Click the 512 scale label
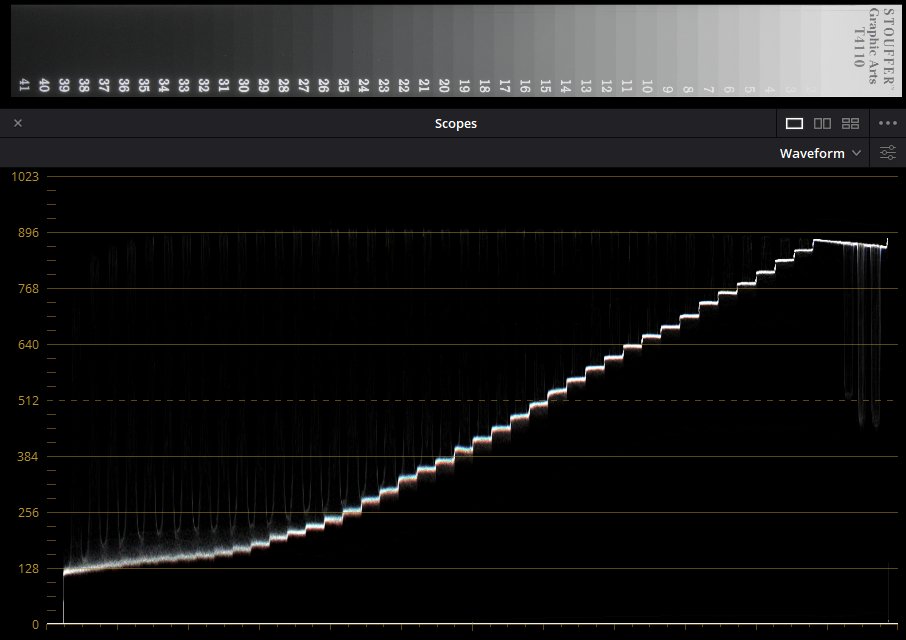The image size is (906, 640). pos(28,401)
